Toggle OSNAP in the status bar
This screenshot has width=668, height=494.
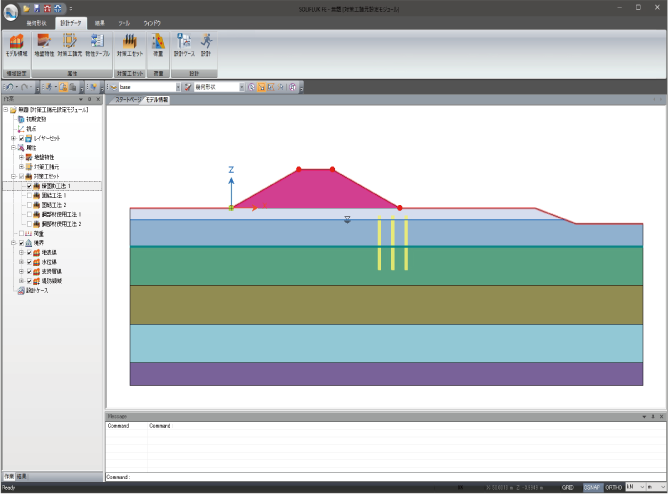point(592,487)
